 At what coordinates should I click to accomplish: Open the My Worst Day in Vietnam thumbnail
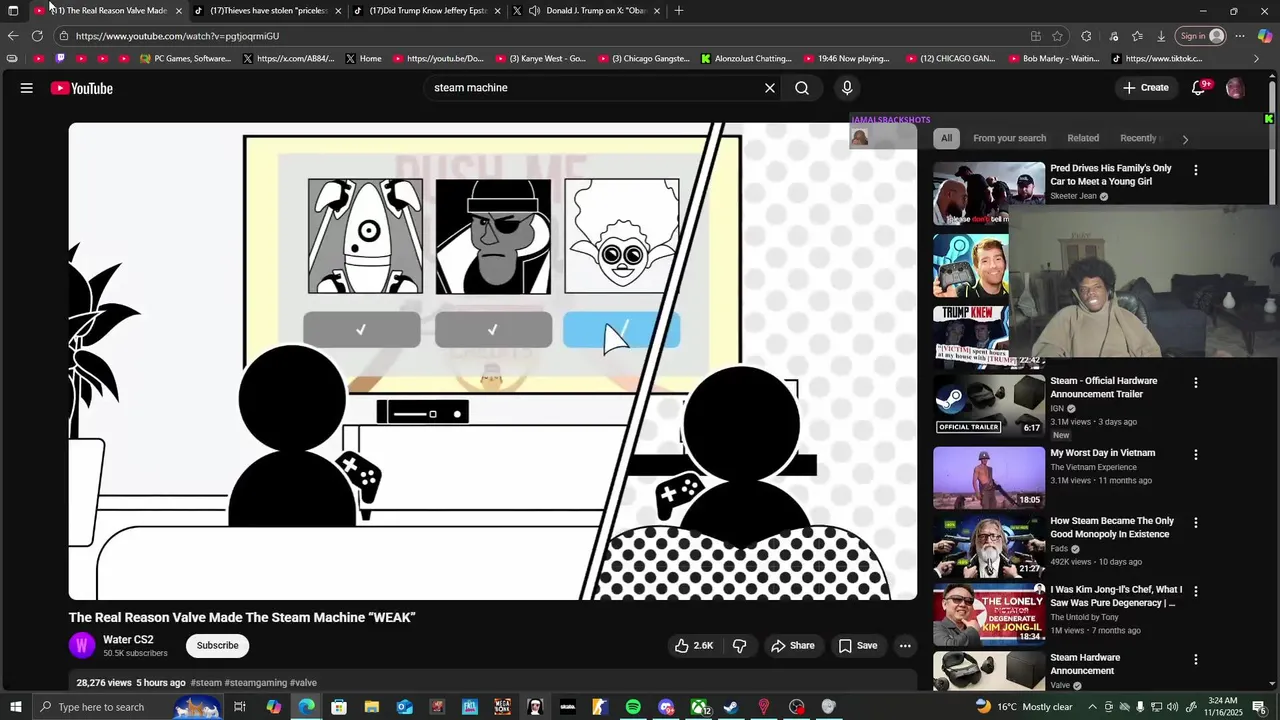[x=989, y=478]
